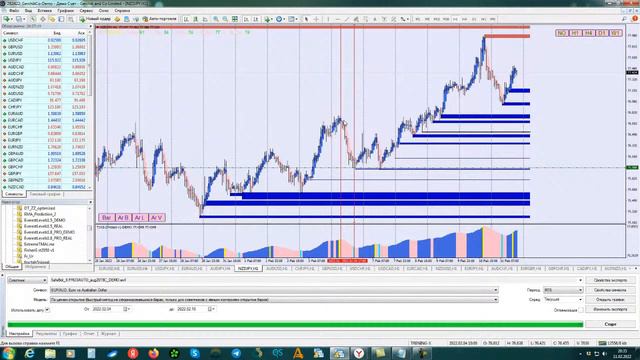The height and width of the screenshot is (360, 640).
Task: Open the Справка menu
Action: [x=122, y=11]
